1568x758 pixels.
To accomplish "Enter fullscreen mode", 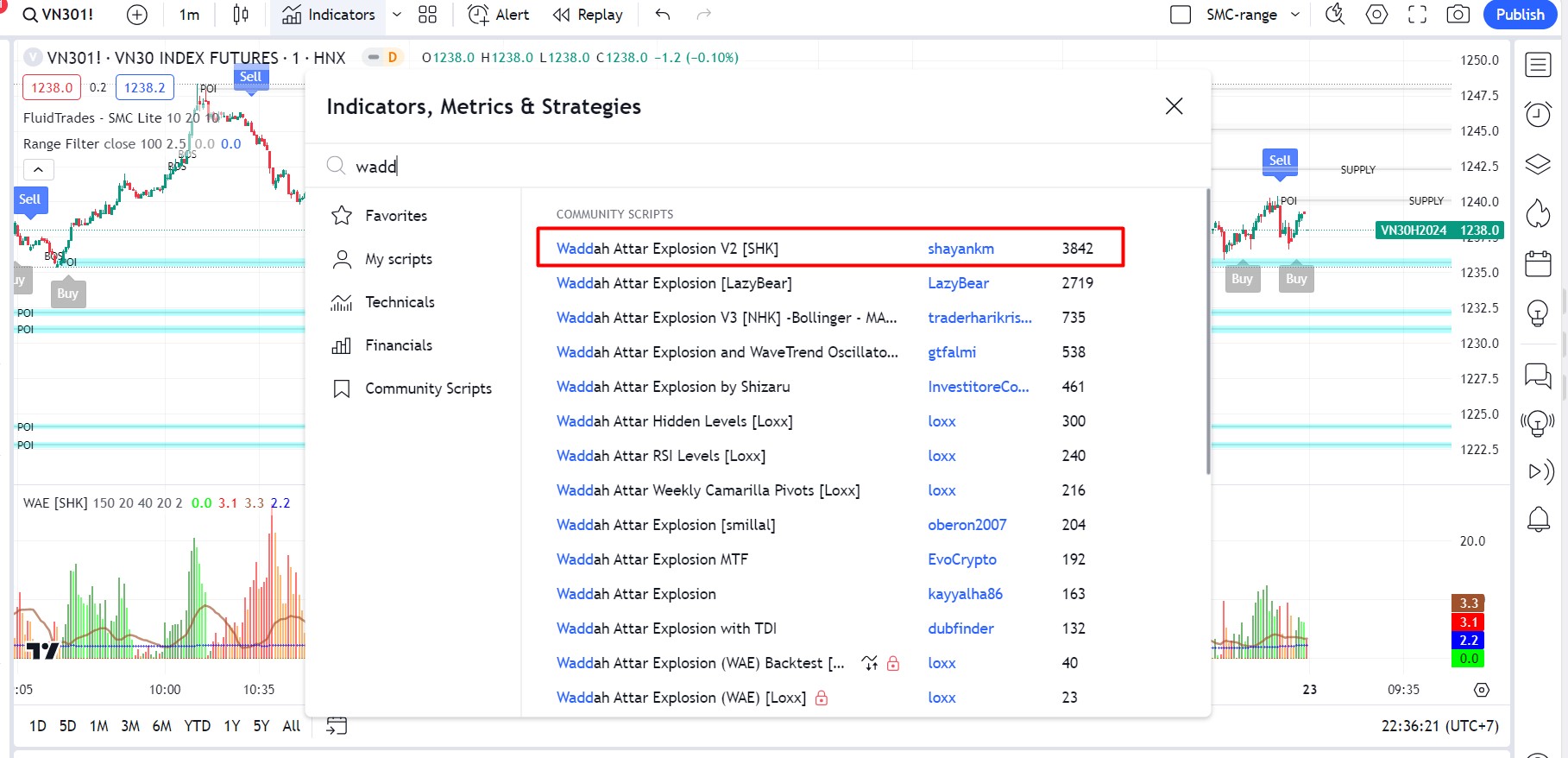I will [1417, 15].
